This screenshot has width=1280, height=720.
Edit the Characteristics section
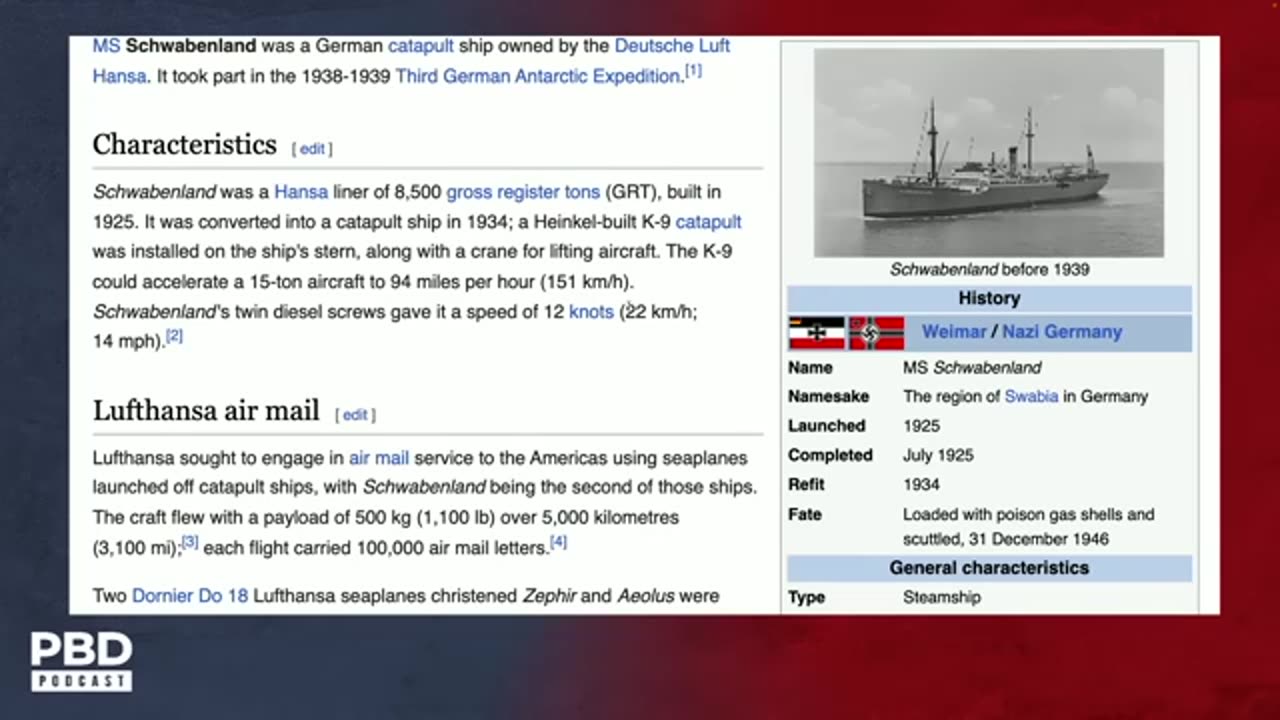312,149
